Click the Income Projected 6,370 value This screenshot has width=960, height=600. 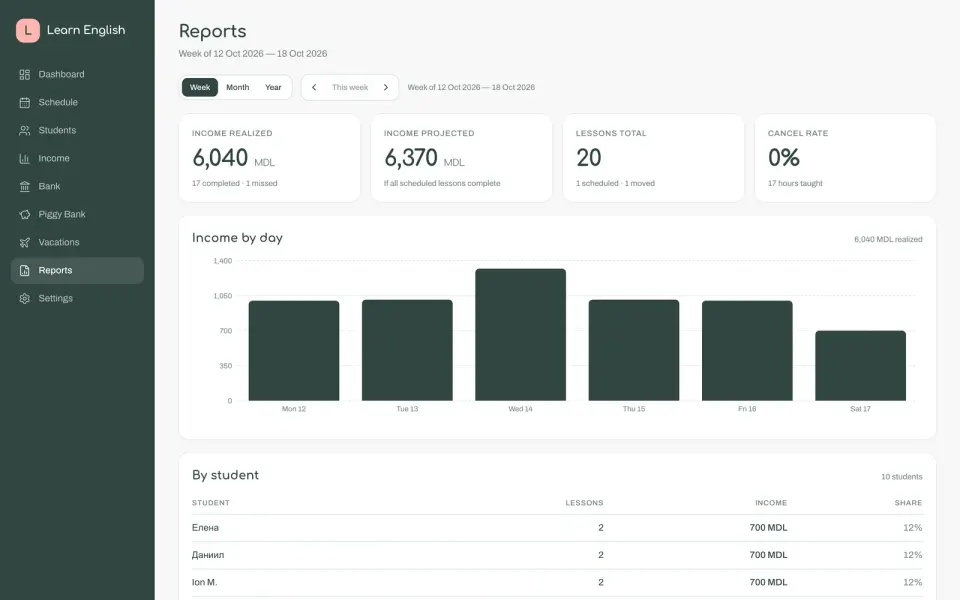[x=411, y=158]
